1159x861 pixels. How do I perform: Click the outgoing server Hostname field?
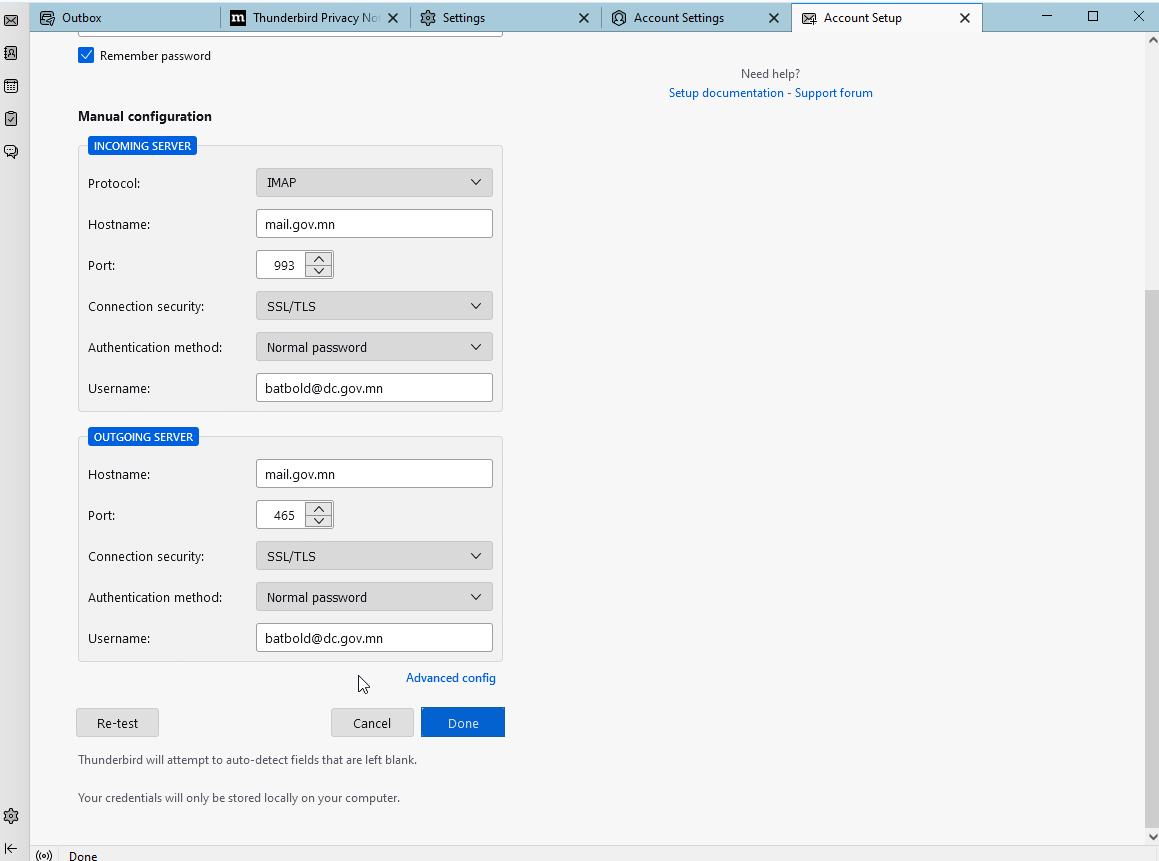[374, 474]
